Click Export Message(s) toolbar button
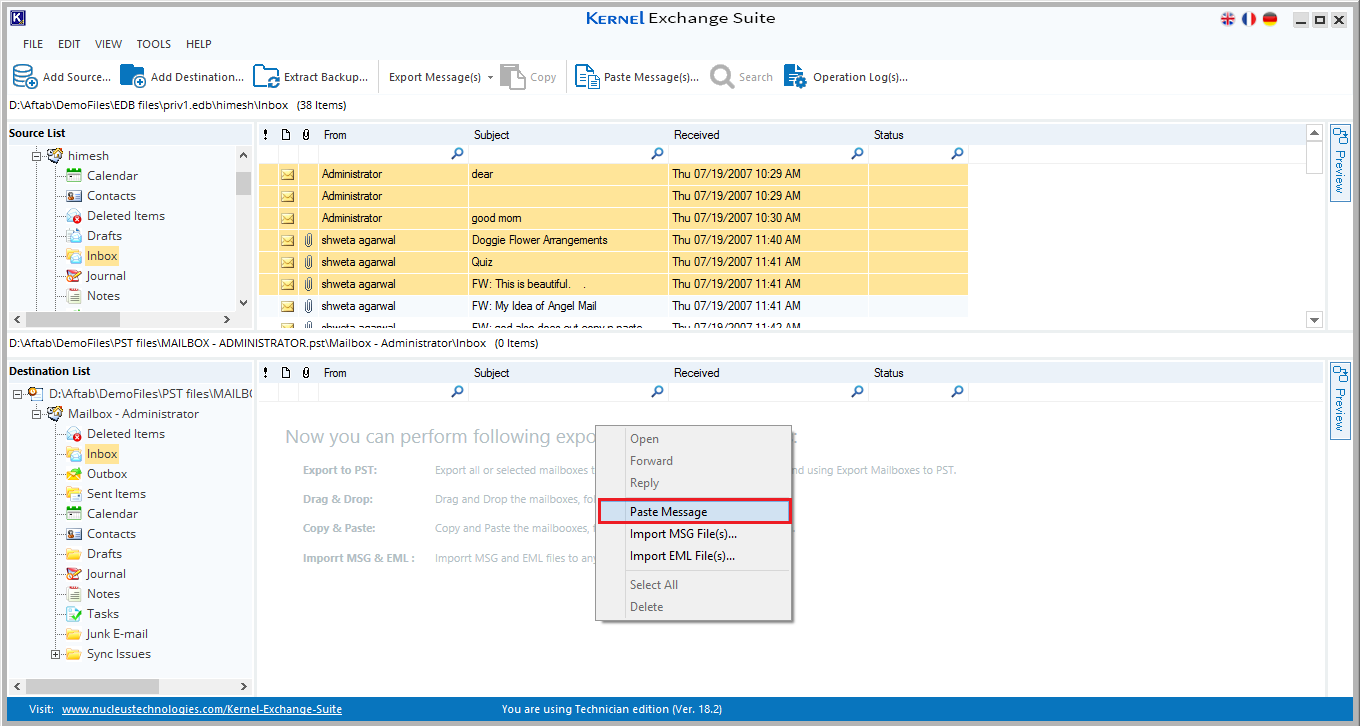 [435, 77]
